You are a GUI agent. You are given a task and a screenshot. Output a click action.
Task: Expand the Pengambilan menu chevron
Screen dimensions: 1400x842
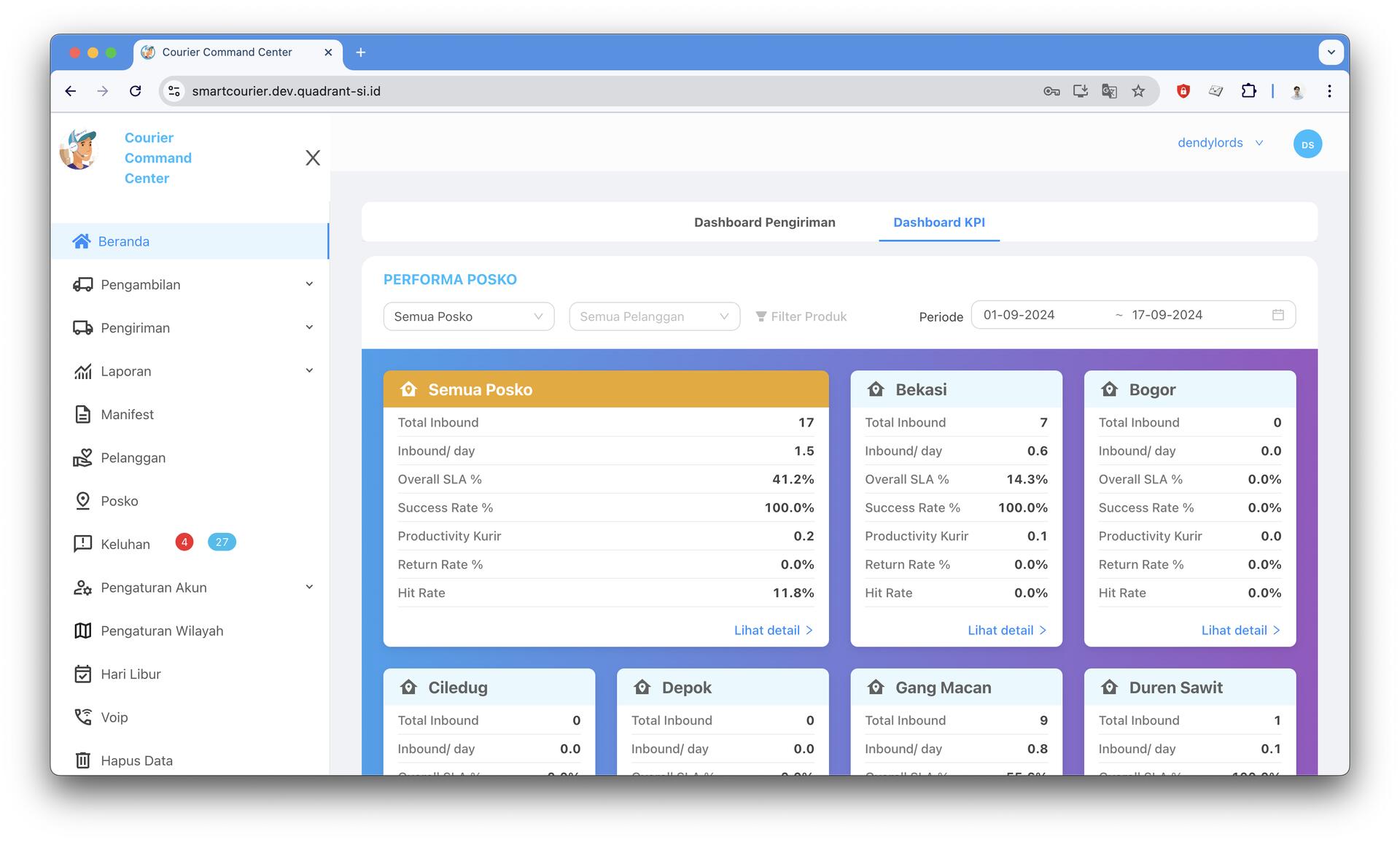pyautogui.click(x=309, y=284)
